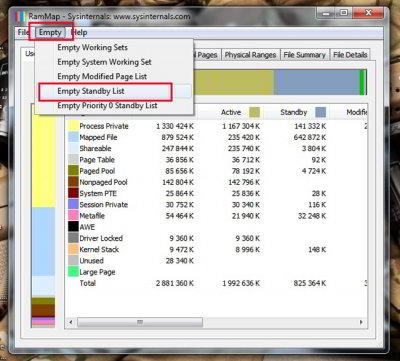Click Process Private total 1 330 424 K

(175, 126)
